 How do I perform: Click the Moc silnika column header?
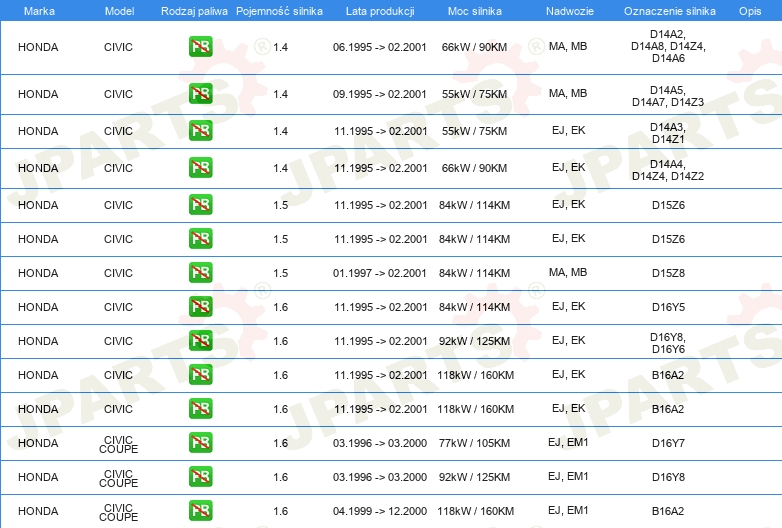[474, 10]
